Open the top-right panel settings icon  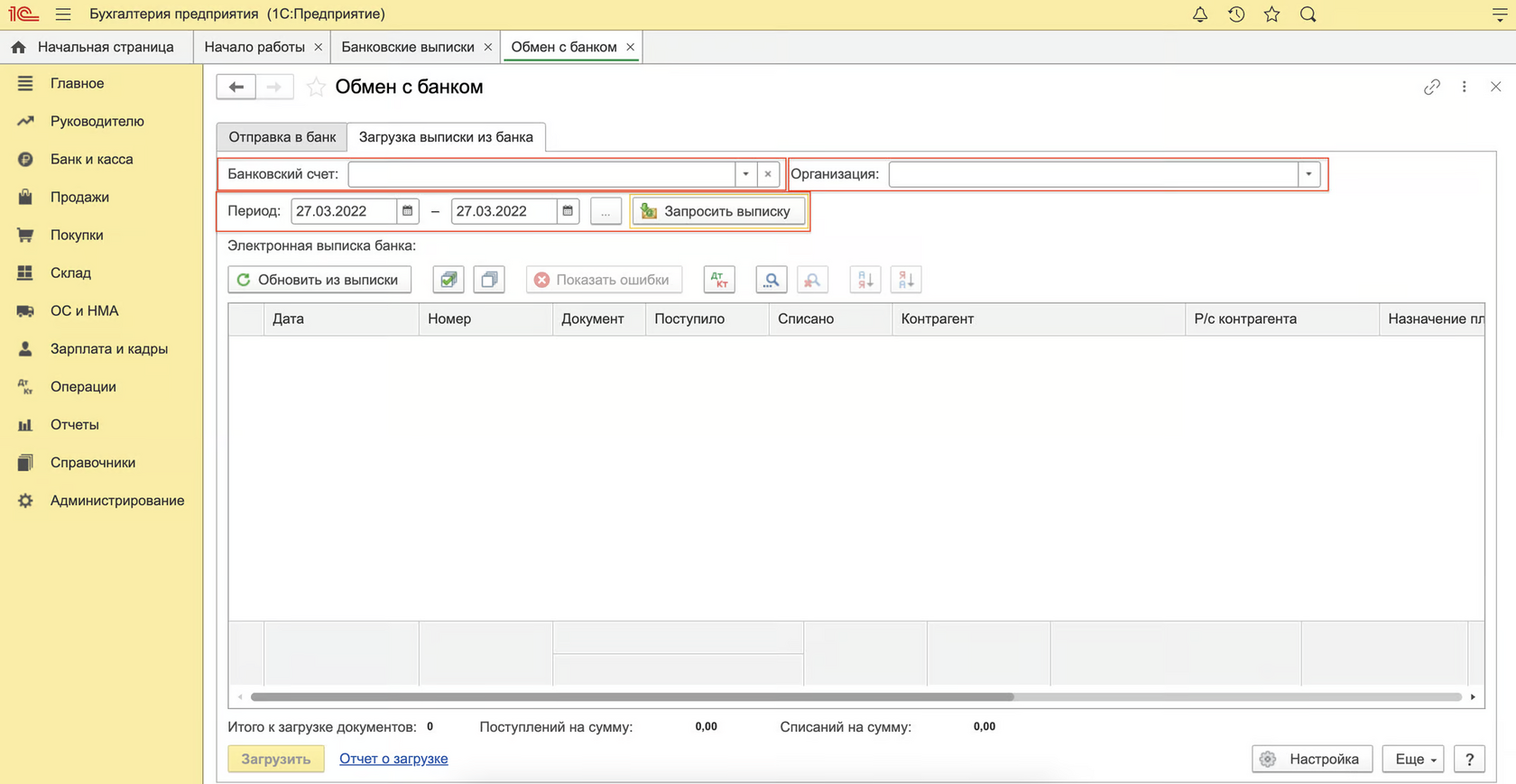pos(1499,14)
